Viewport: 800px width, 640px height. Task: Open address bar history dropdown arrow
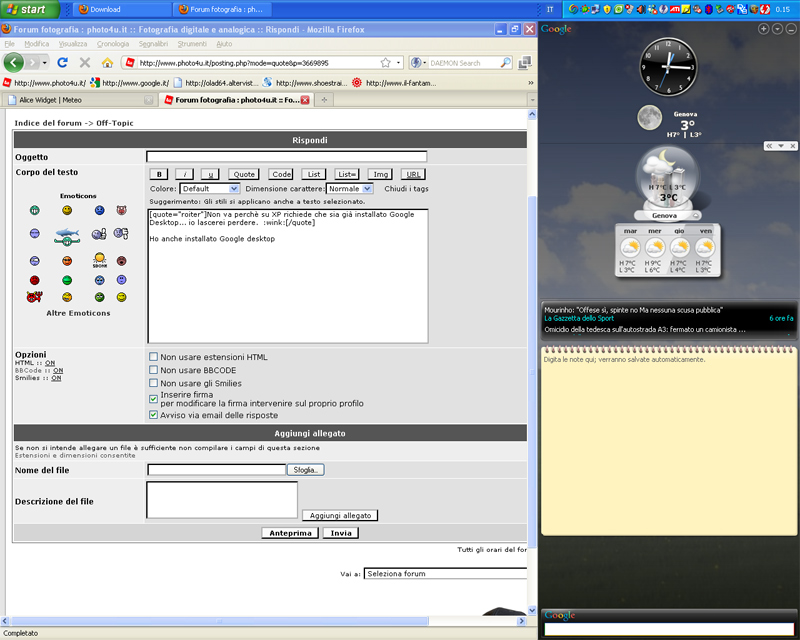(x=398, y=63)
